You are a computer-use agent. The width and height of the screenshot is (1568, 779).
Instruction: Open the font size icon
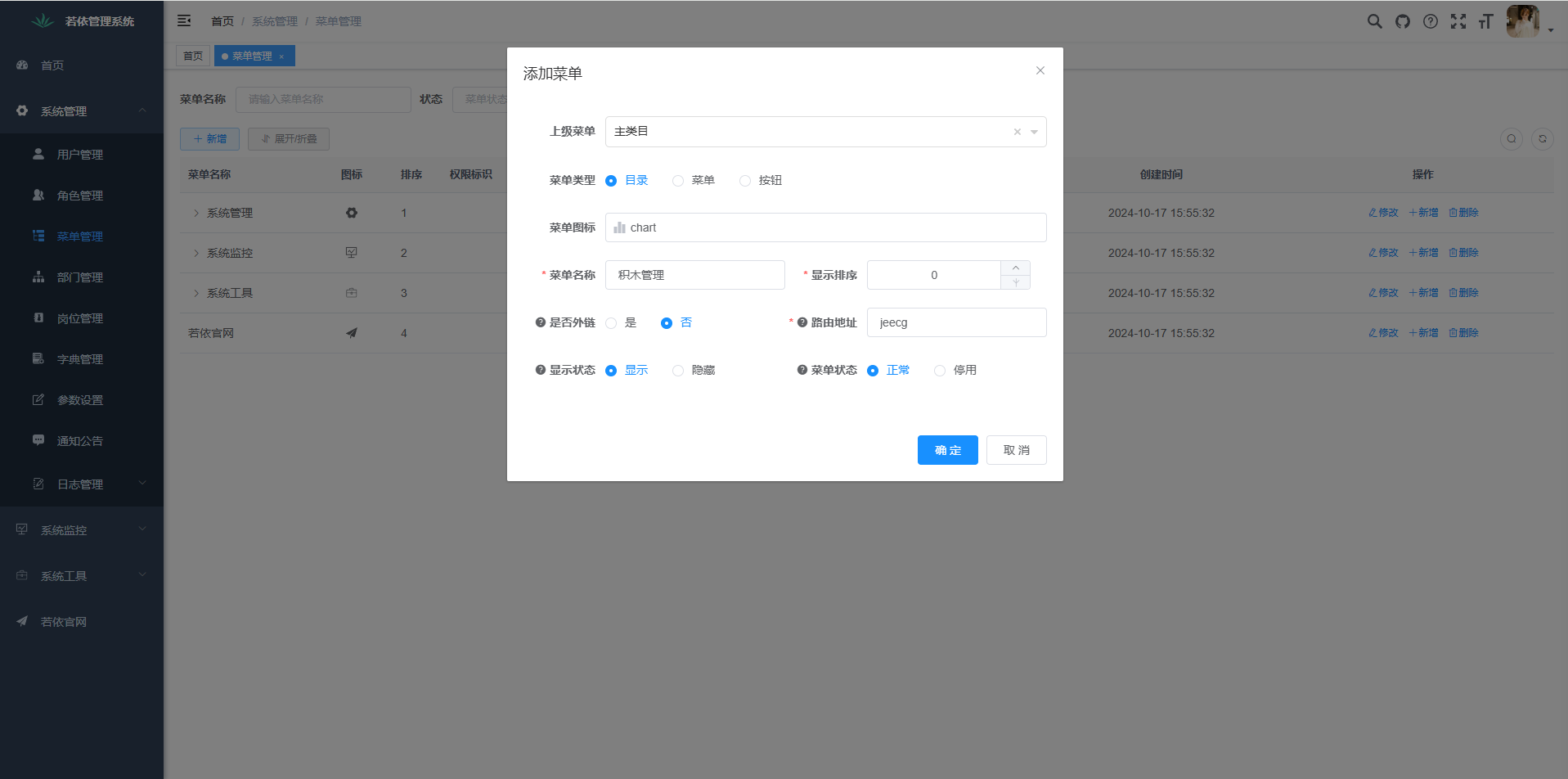tap(1486, 21)
